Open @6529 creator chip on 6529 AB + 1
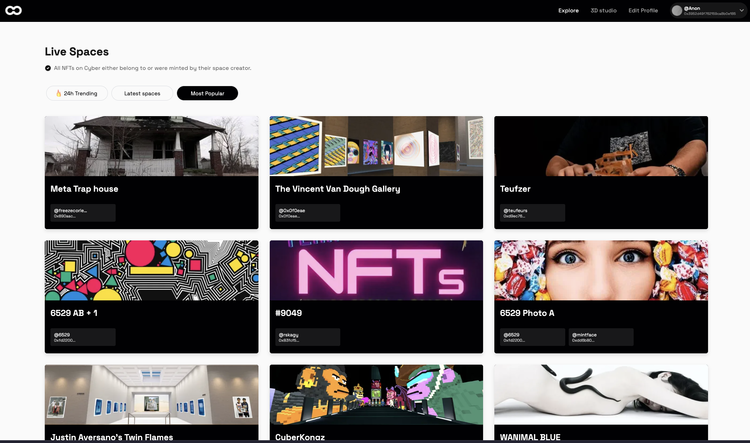The image size is (750, 443). (x=83, y=337)
